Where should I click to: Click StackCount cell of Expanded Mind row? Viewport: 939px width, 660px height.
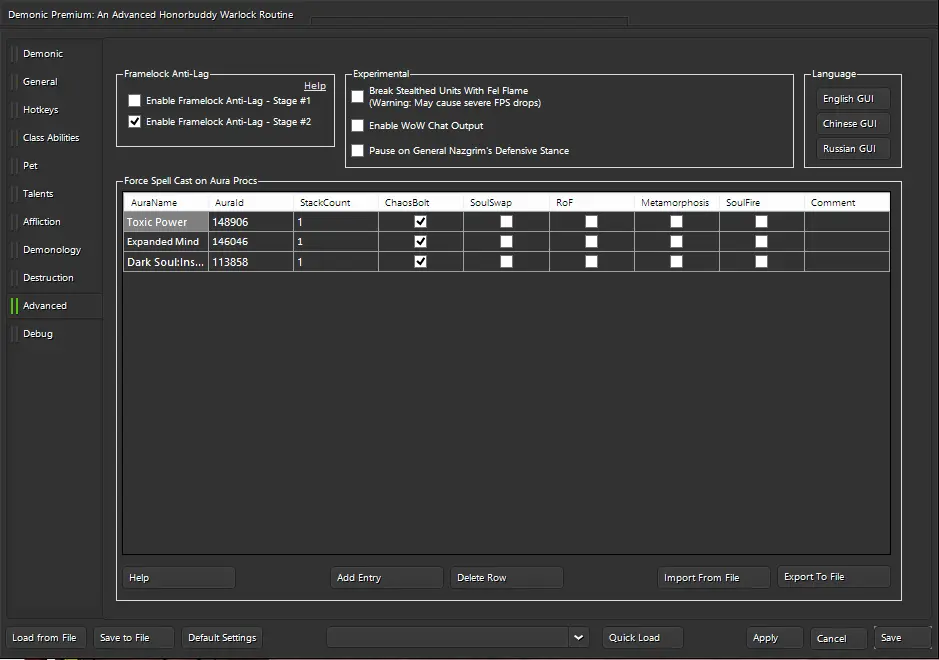tap(336, 241)
